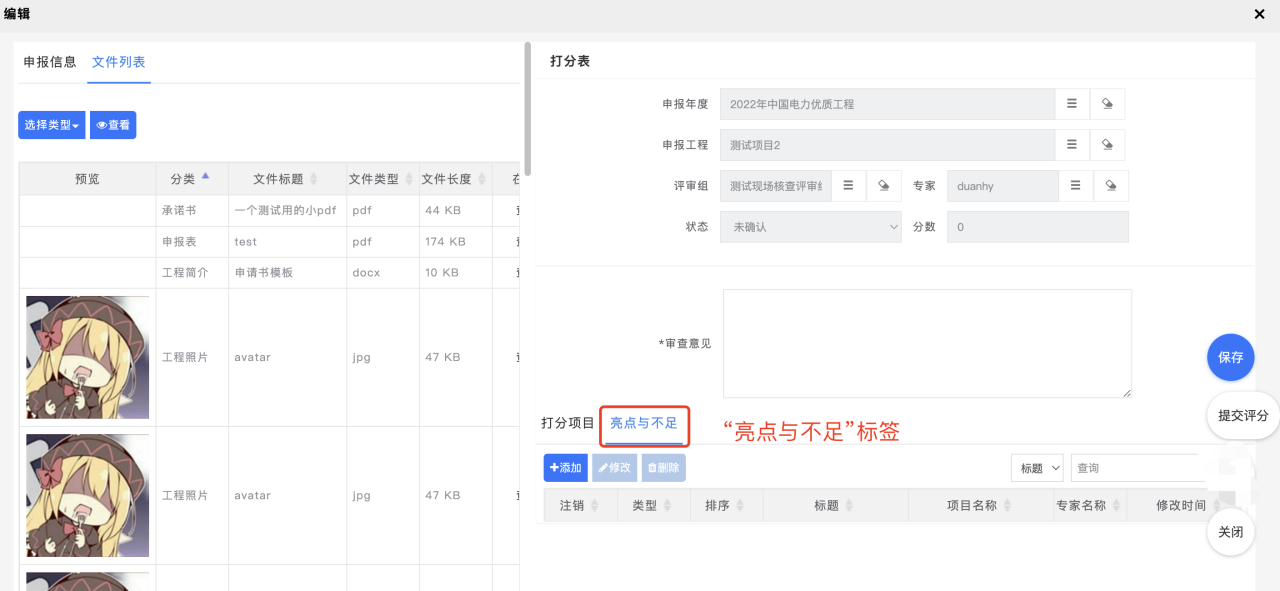
Task: Click the 提交评分 floating button
Action: coord(1243,415)
